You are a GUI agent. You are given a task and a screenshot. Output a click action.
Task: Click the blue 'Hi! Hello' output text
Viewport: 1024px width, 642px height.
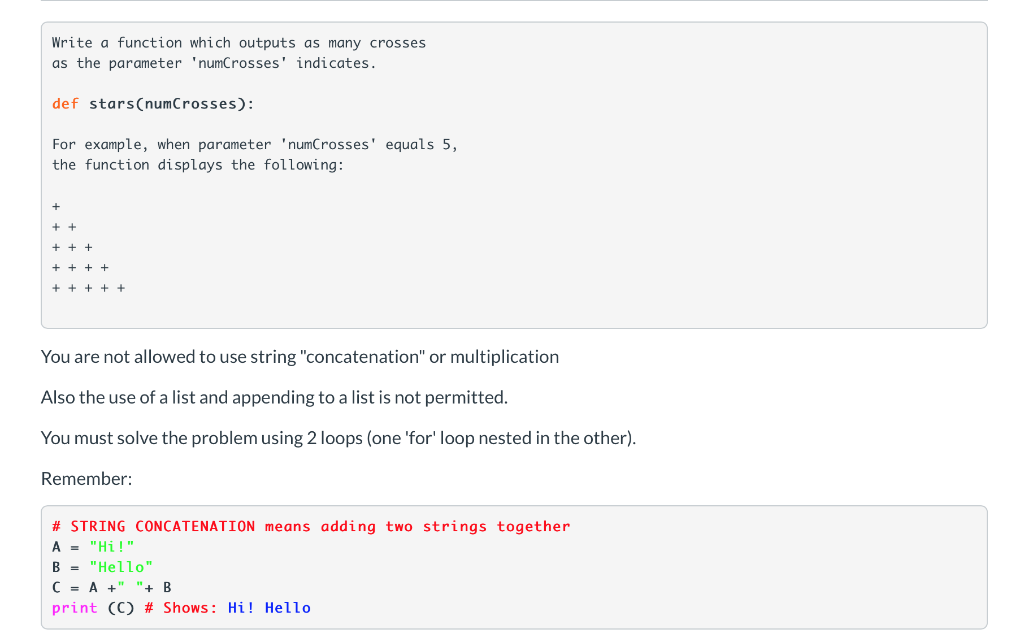(269, 608)
